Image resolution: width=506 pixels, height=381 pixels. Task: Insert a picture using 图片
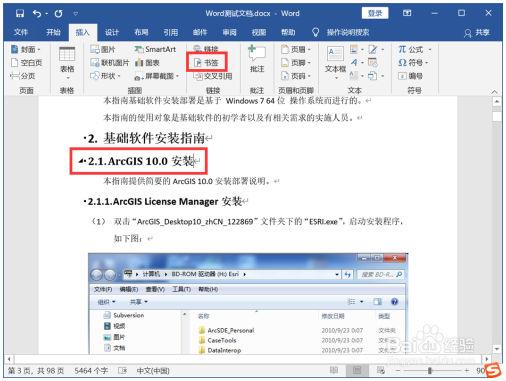(103, 49)
